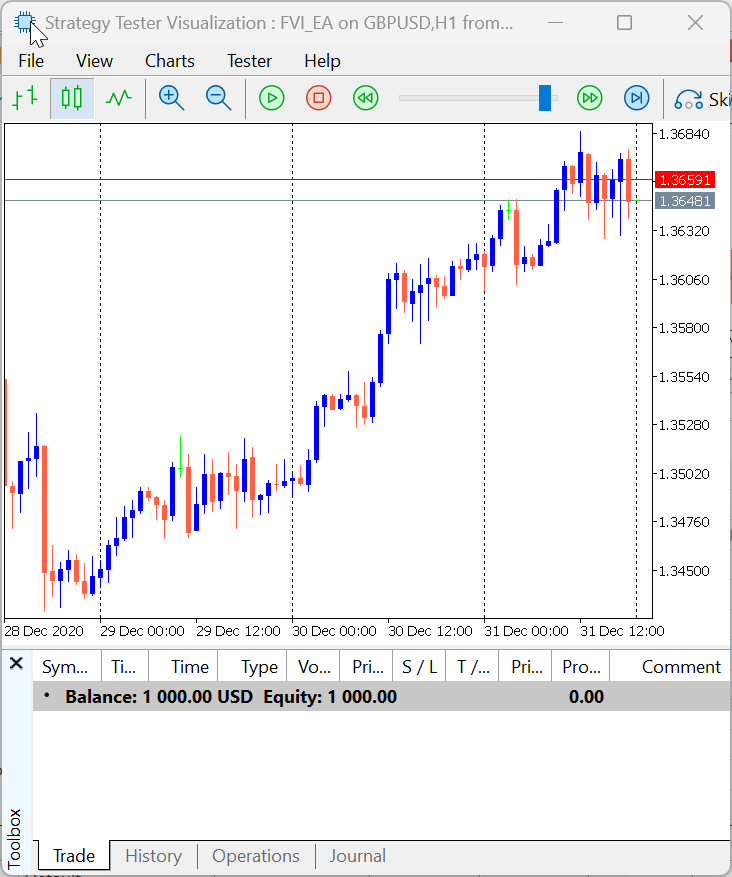Click the 29 Dec 12:00 time label

coord(238,631)
